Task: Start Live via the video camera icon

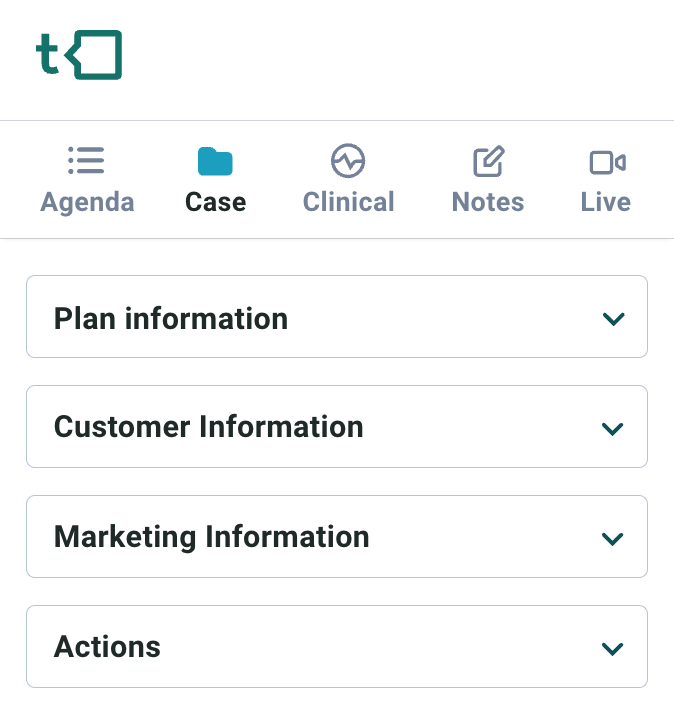Action: [x=607, y=163]
